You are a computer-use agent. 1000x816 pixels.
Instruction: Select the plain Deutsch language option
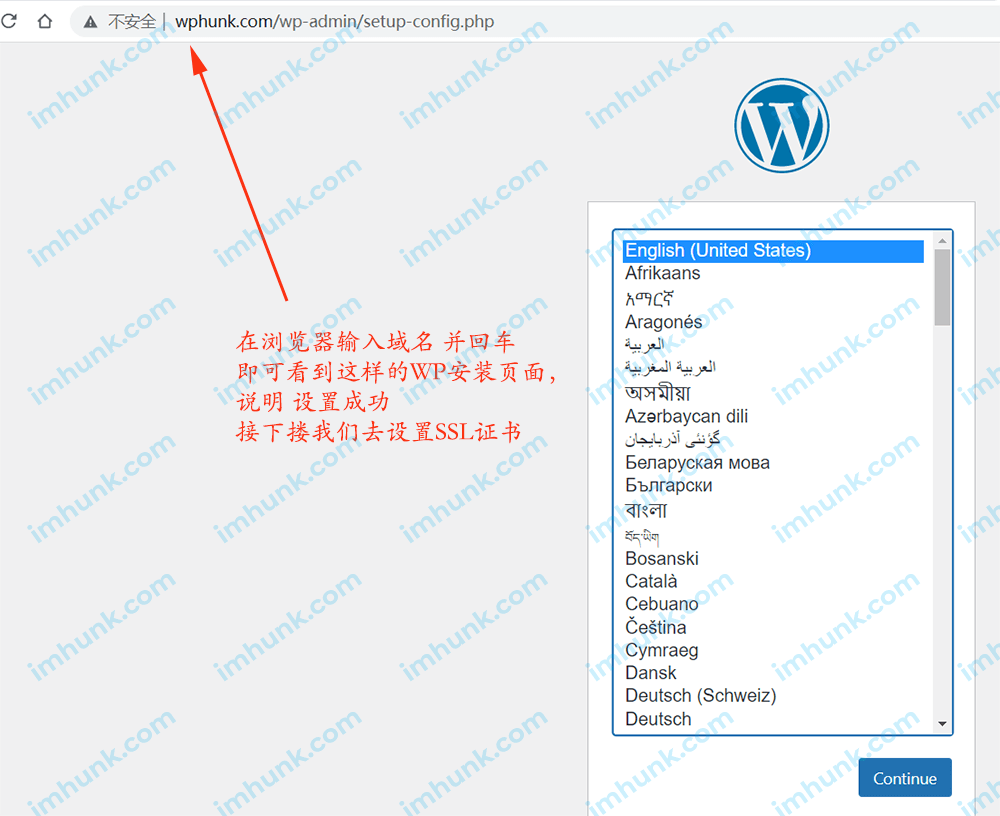pos(773,720)
